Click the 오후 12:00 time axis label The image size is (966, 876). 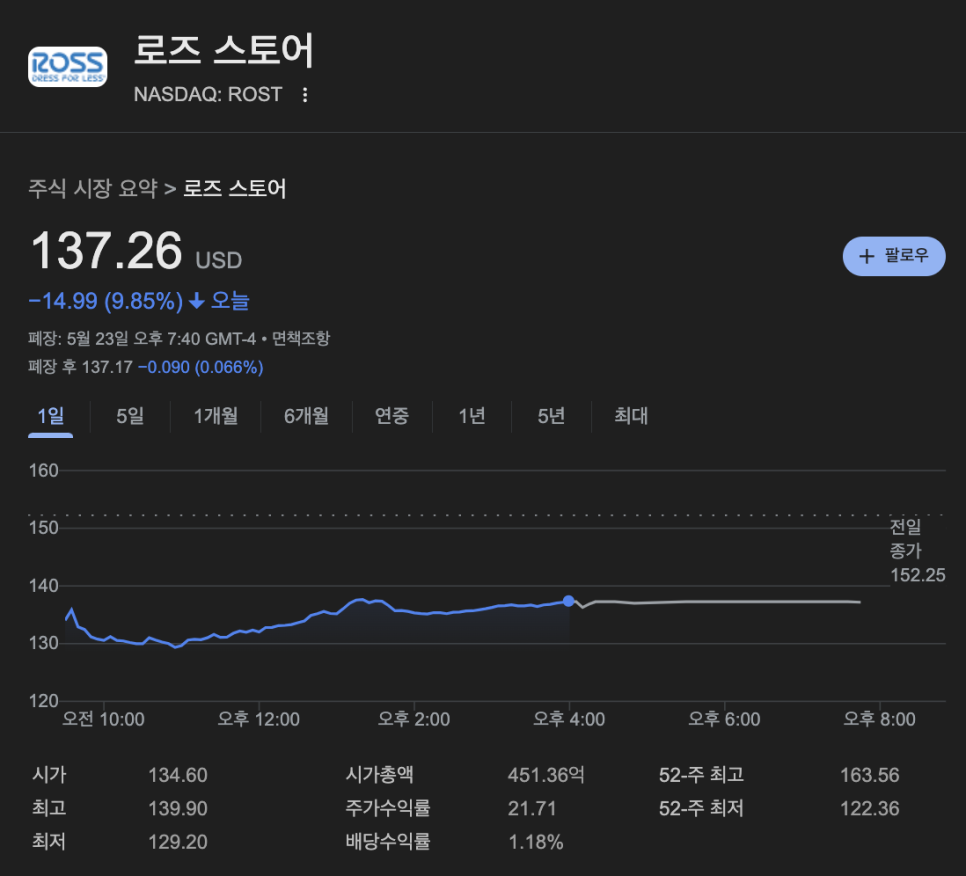point(259,719)
